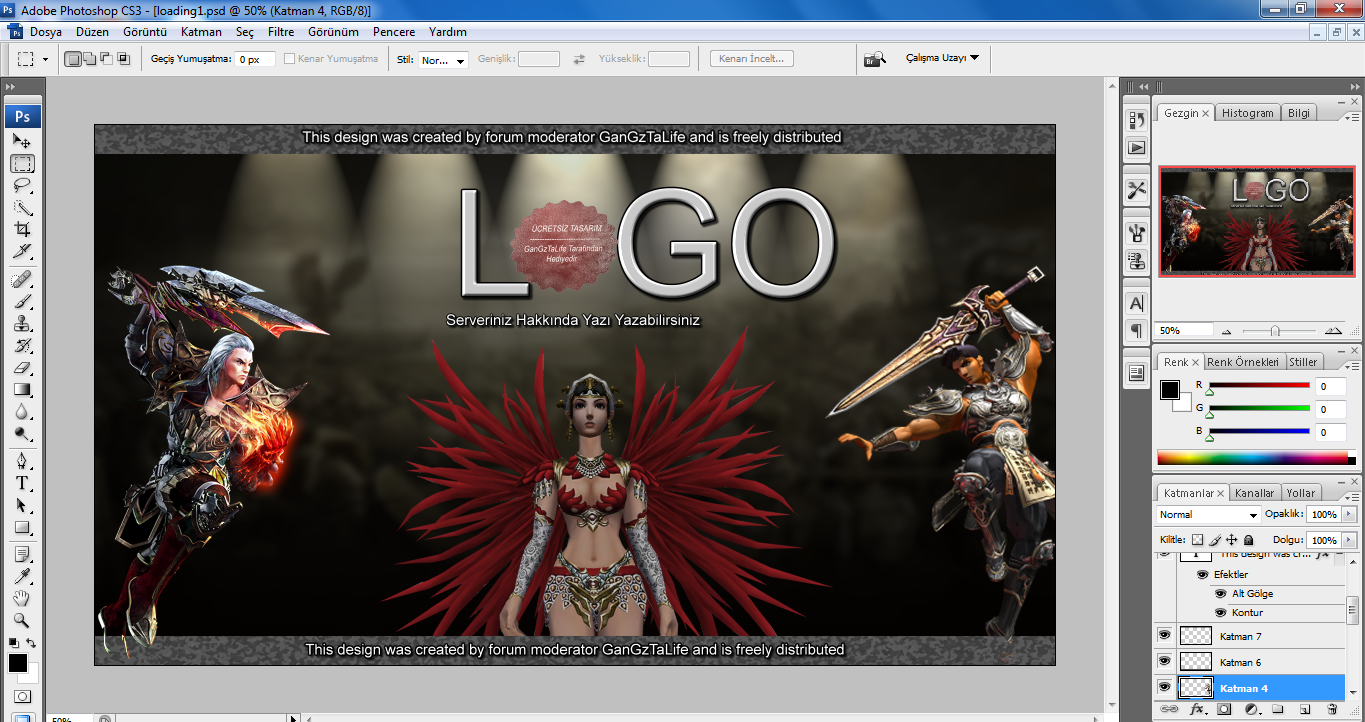1365x722 pixels.
Task: Click the delete layer trash icon
Action: tap(1332, 709)
